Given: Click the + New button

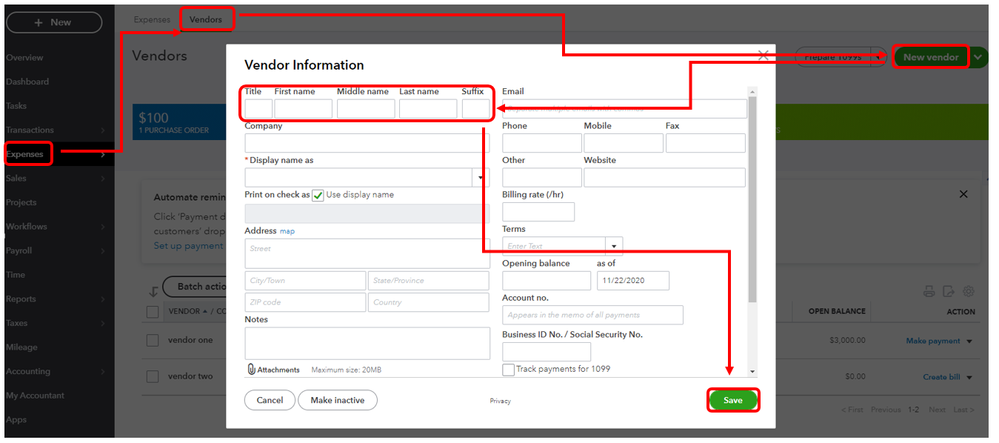Looking at the screenshot, I should pyautogui.click(x=54, y=22).
